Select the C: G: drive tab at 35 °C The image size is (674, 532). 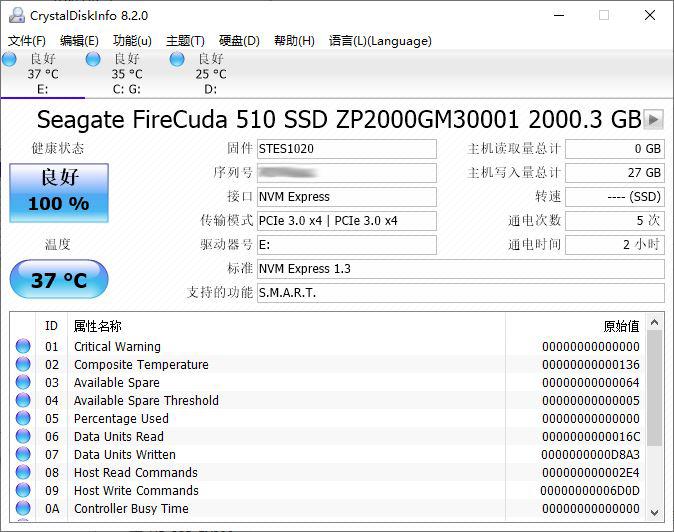click(127, 73)
